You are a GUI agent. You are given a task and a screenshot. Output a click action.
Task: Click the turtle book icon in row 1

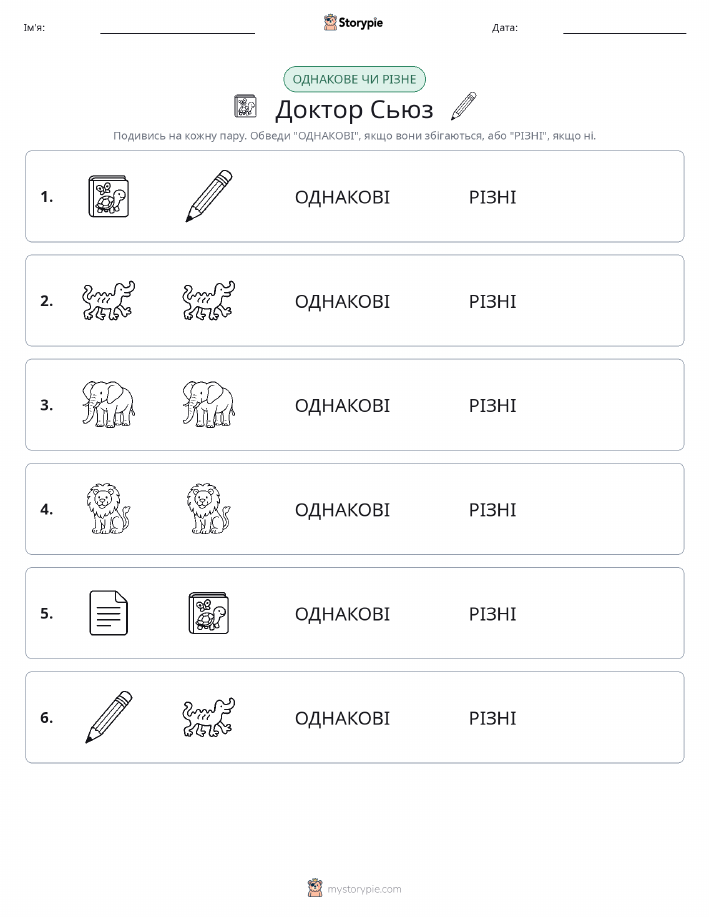point(108,196)
